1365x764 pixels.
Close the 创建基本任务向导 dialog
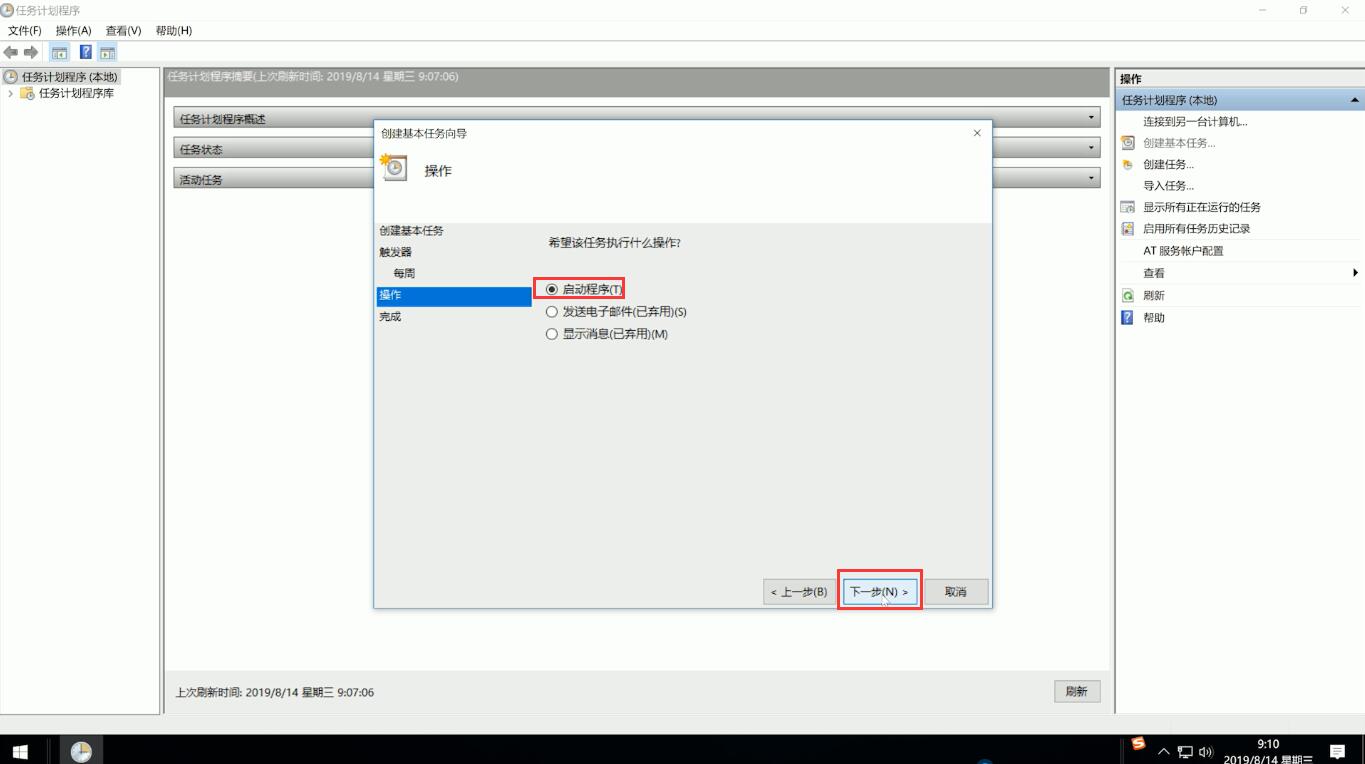coord(977,133)
